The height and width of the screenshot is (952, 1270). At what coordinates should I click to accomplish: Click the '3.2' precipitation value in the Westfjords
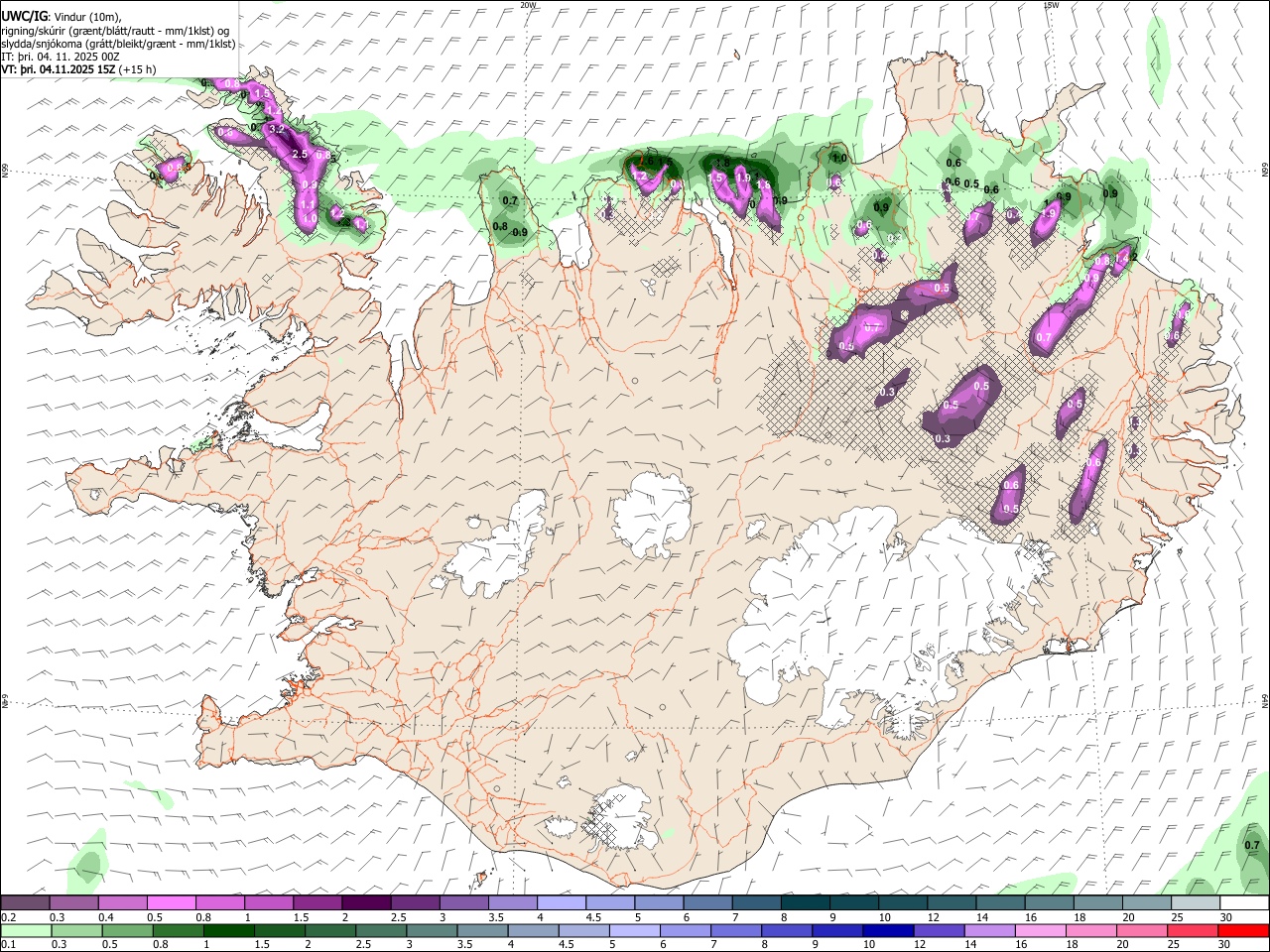(277, 129)
